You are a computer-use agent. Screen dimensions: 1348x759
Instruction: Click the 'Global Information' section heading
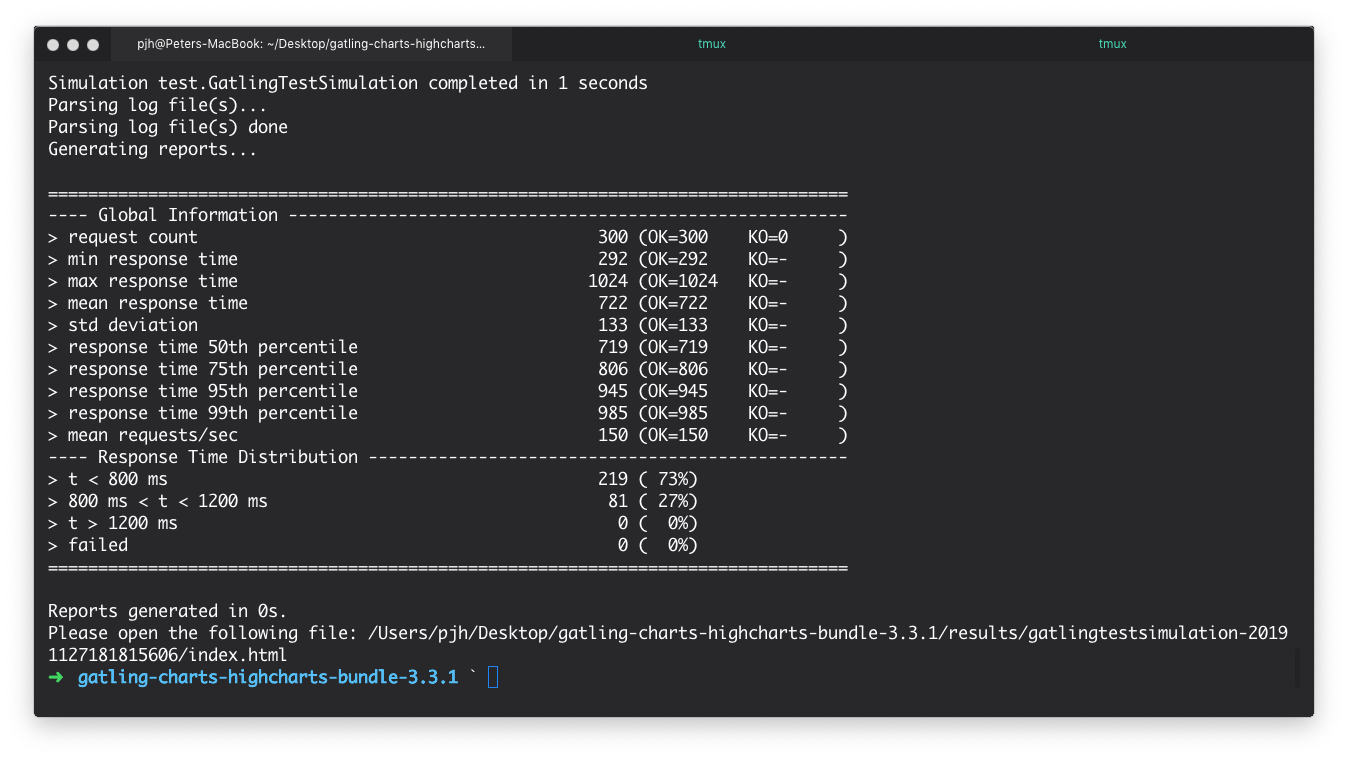click(188, 215)
